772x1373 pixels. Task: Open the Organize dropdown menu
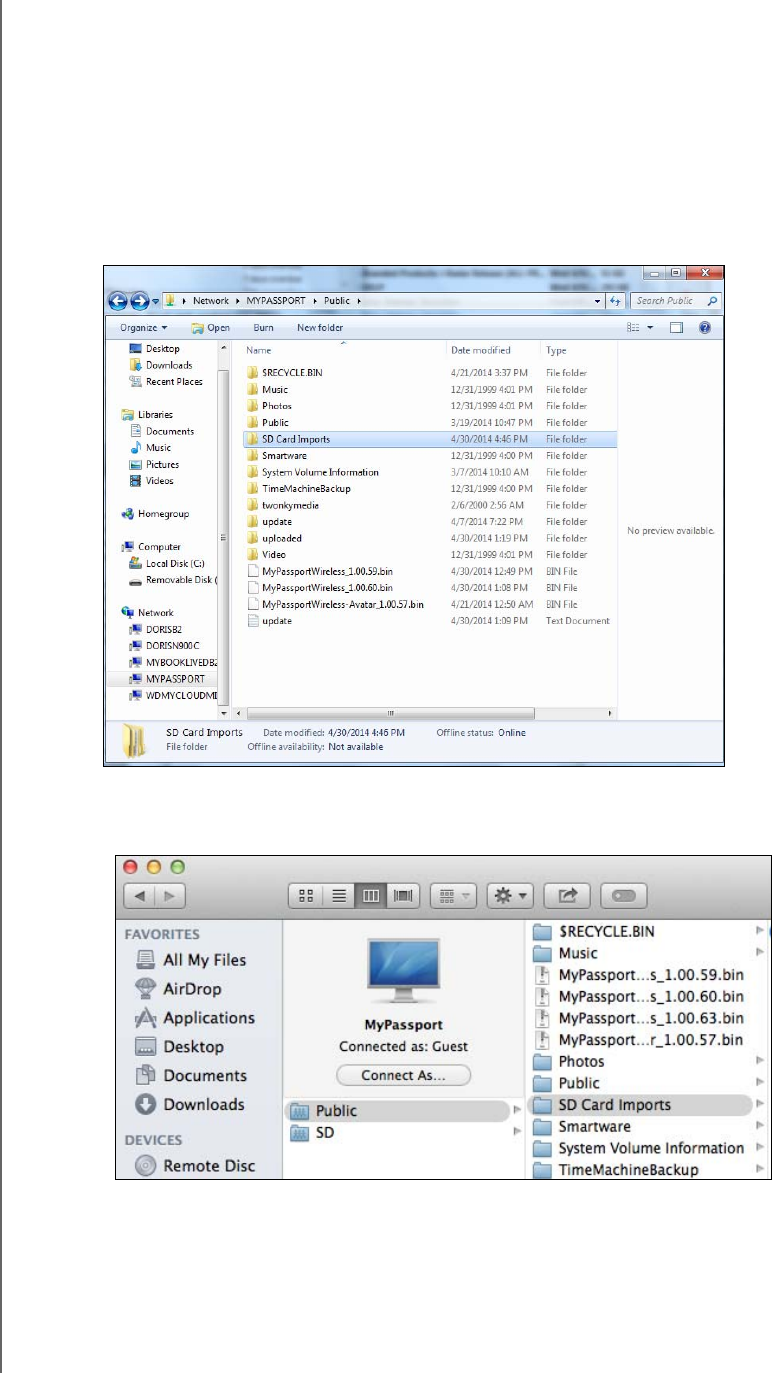click(144, 327)
